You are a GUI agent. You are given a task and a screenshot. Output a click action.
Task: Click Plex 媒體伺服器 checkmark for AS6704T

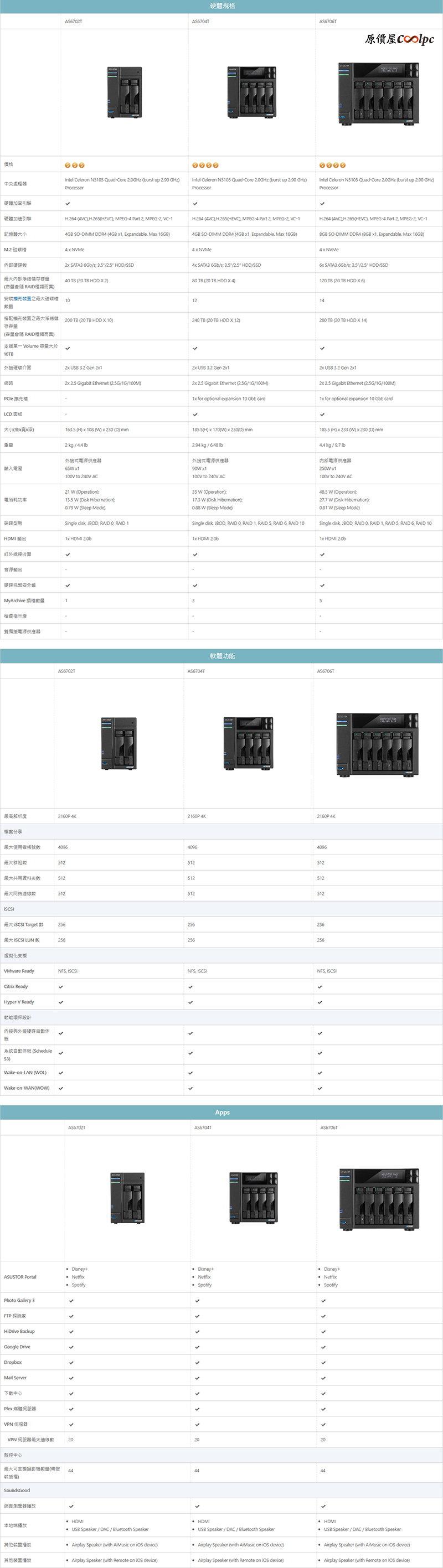[198, 1409]
